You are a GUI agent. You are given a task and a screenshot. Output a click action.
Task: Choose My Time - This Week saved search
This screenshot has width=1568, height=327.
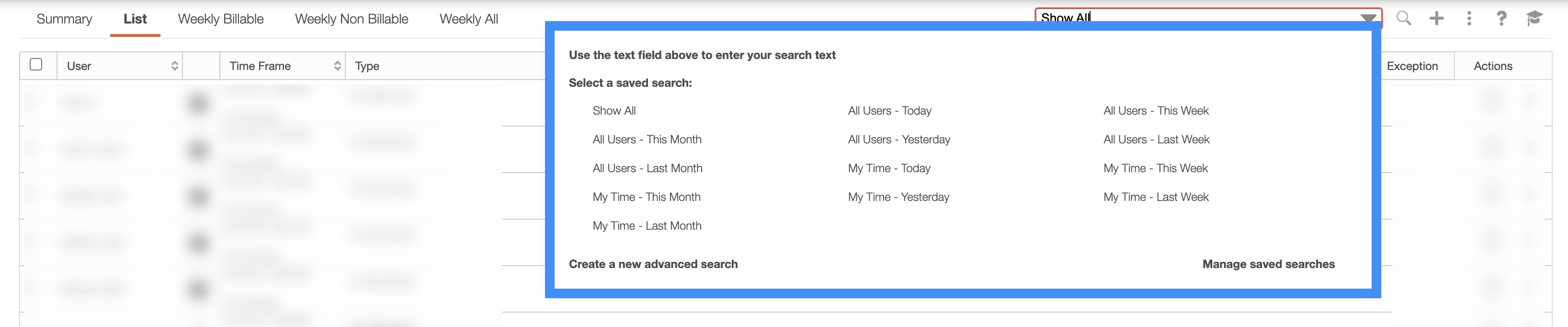(x=1155, y=168)
